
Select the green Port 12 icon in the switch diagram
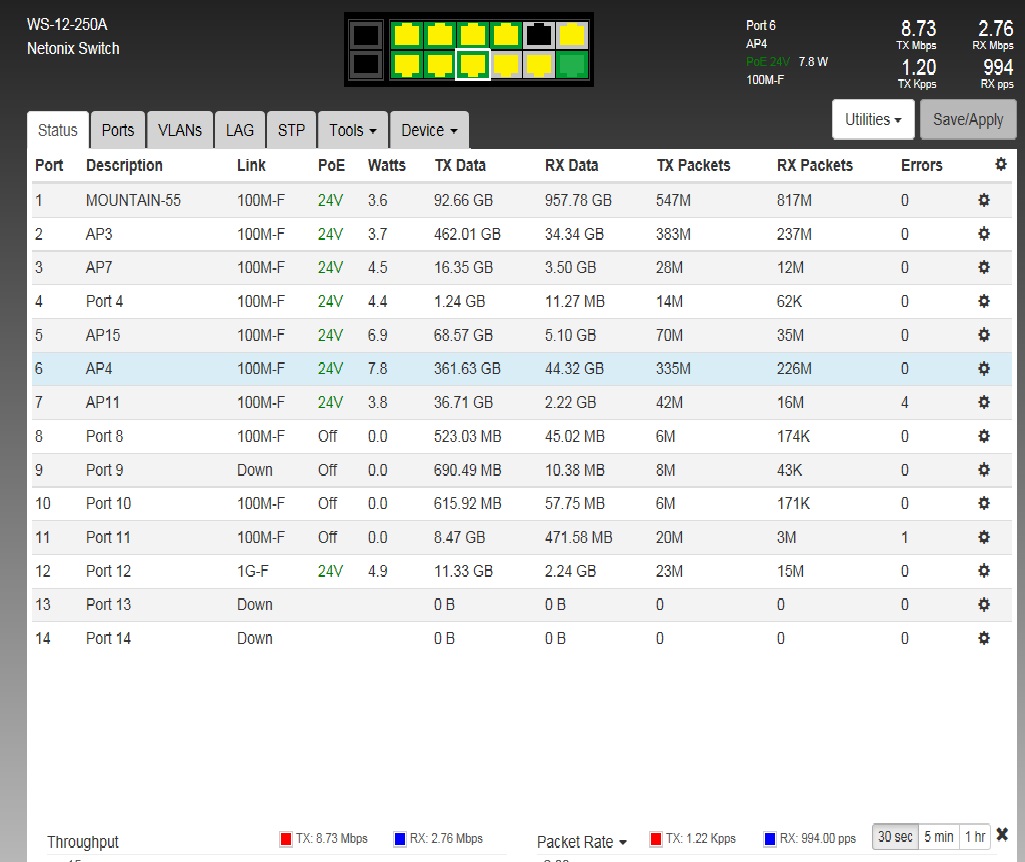pyautogui.click(x=573, y=65)
